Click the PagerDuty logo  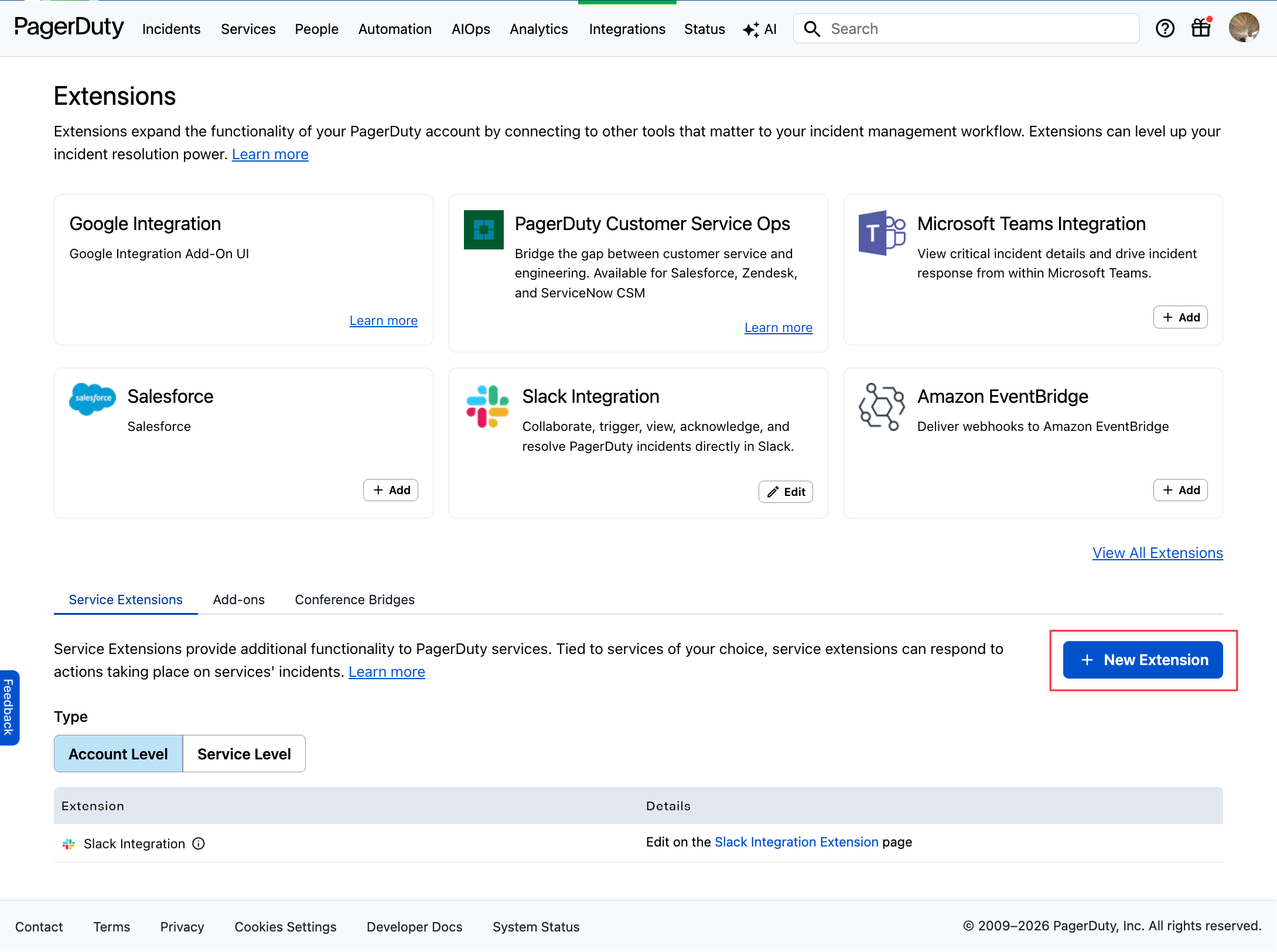69,28
